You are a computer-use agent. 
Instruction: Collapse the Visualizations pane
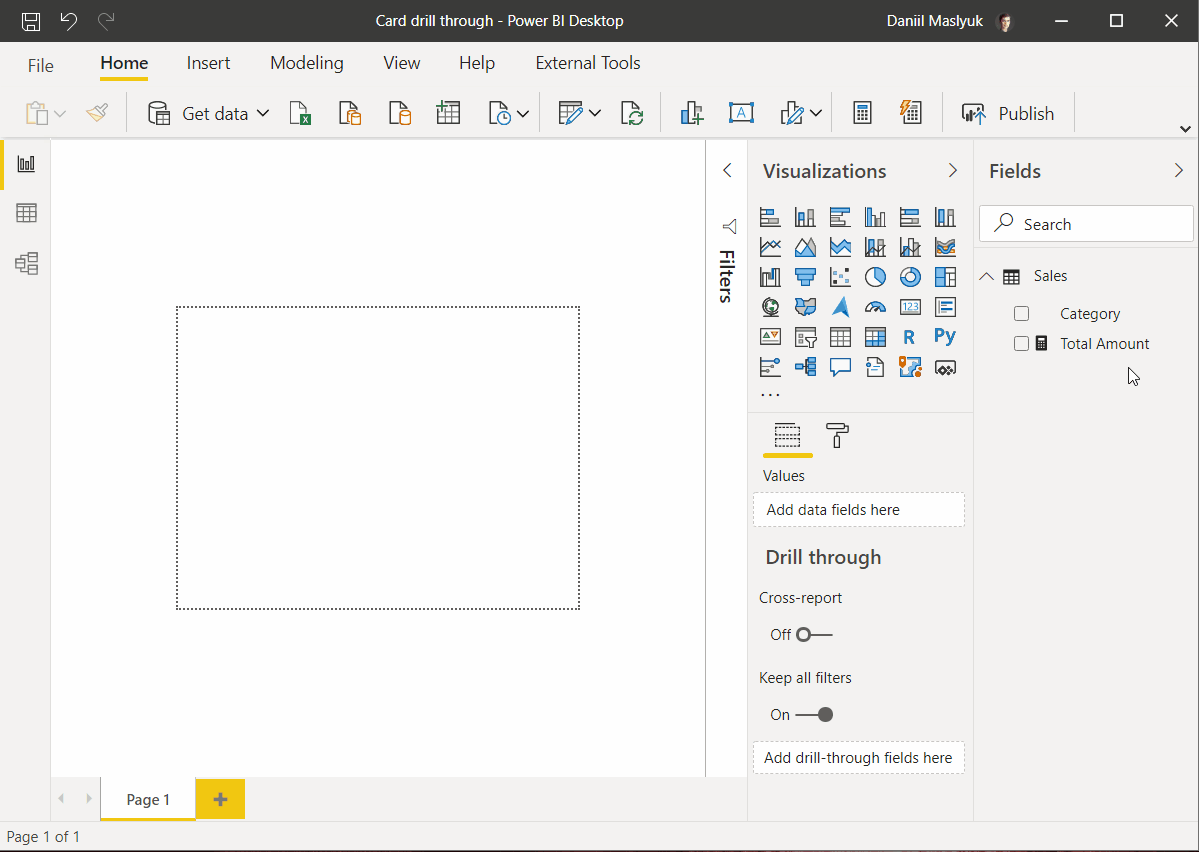coord(953,171)
